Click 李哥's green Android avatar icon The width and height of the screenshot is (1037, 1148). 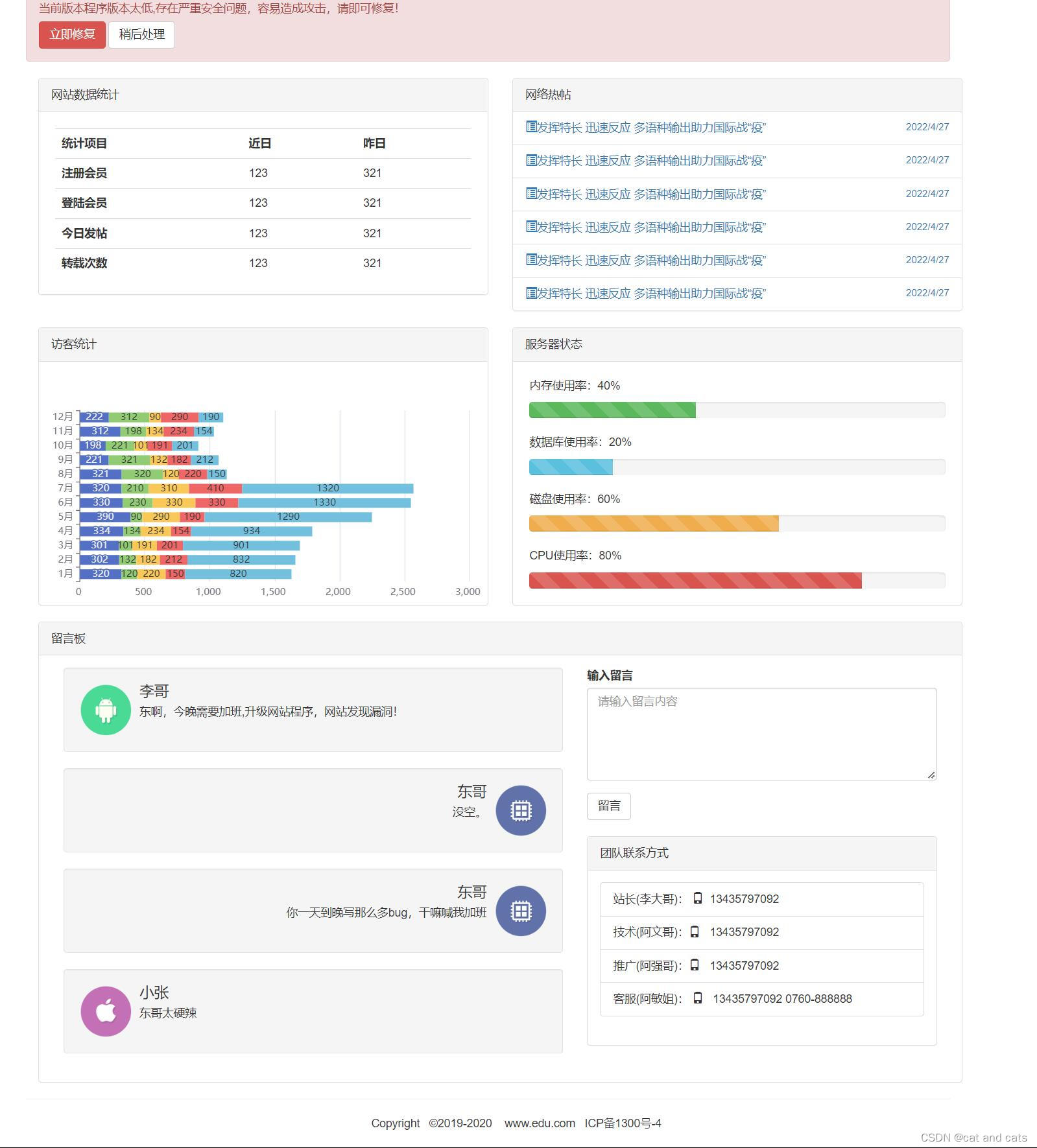click(106, 710)
